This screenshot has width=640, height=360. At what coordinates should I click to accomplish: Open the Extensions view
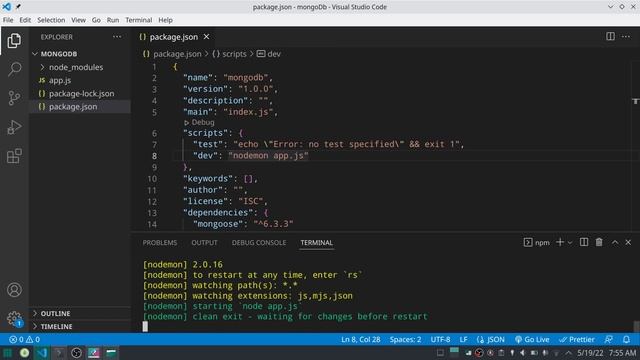tap(14, 156)
